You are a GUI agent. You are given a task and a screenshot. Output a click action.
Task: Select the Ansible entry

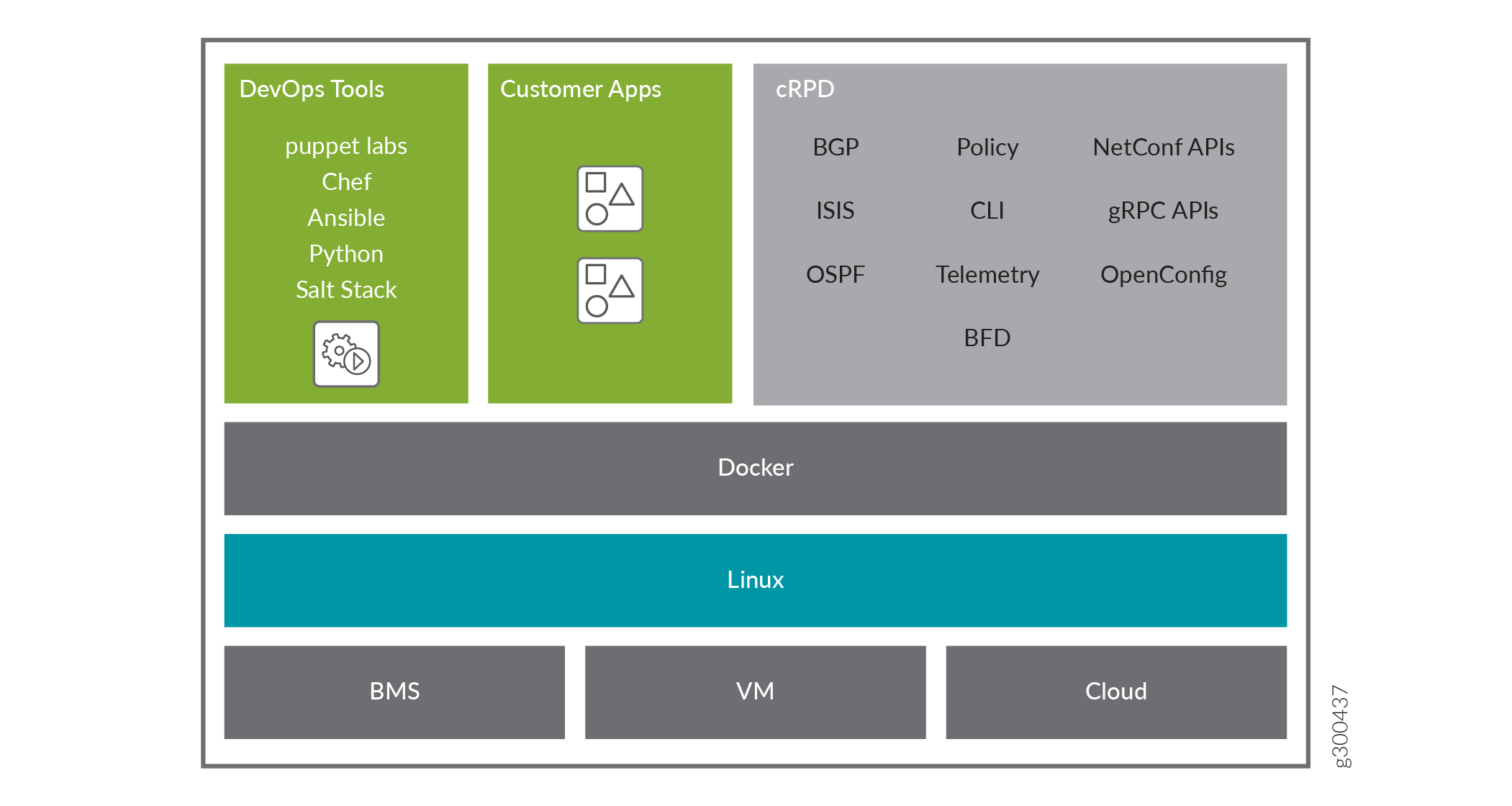pyautogui.click(x=346, y=217)
